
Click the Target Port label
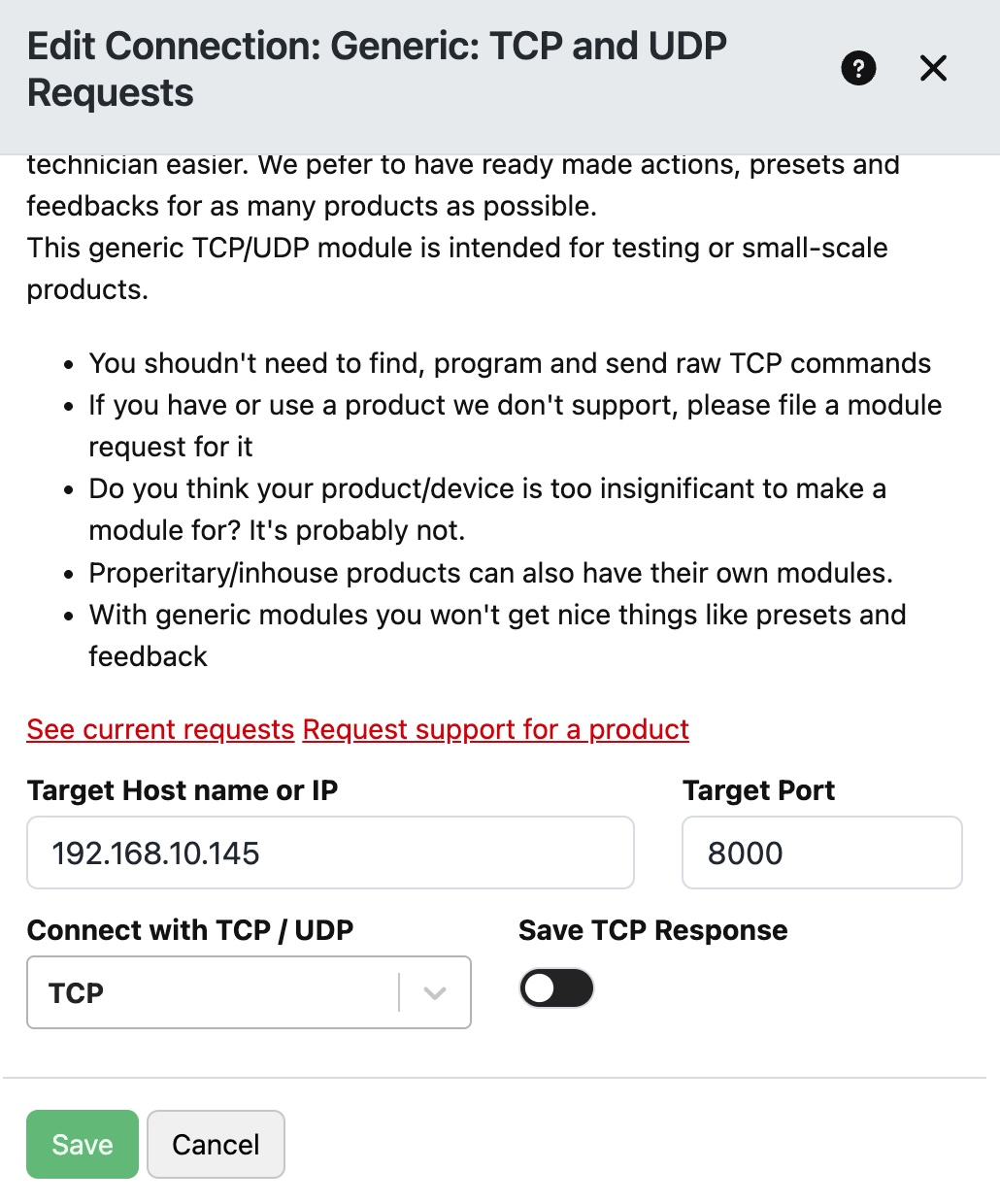pyautogui.click(x=758, y=790)
